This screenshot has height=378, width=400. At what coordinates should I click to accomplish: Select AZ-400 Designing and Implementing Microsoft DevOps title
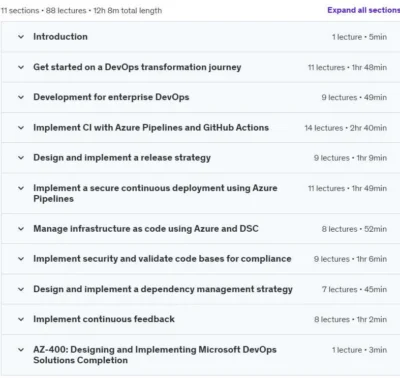coord(155,355)
